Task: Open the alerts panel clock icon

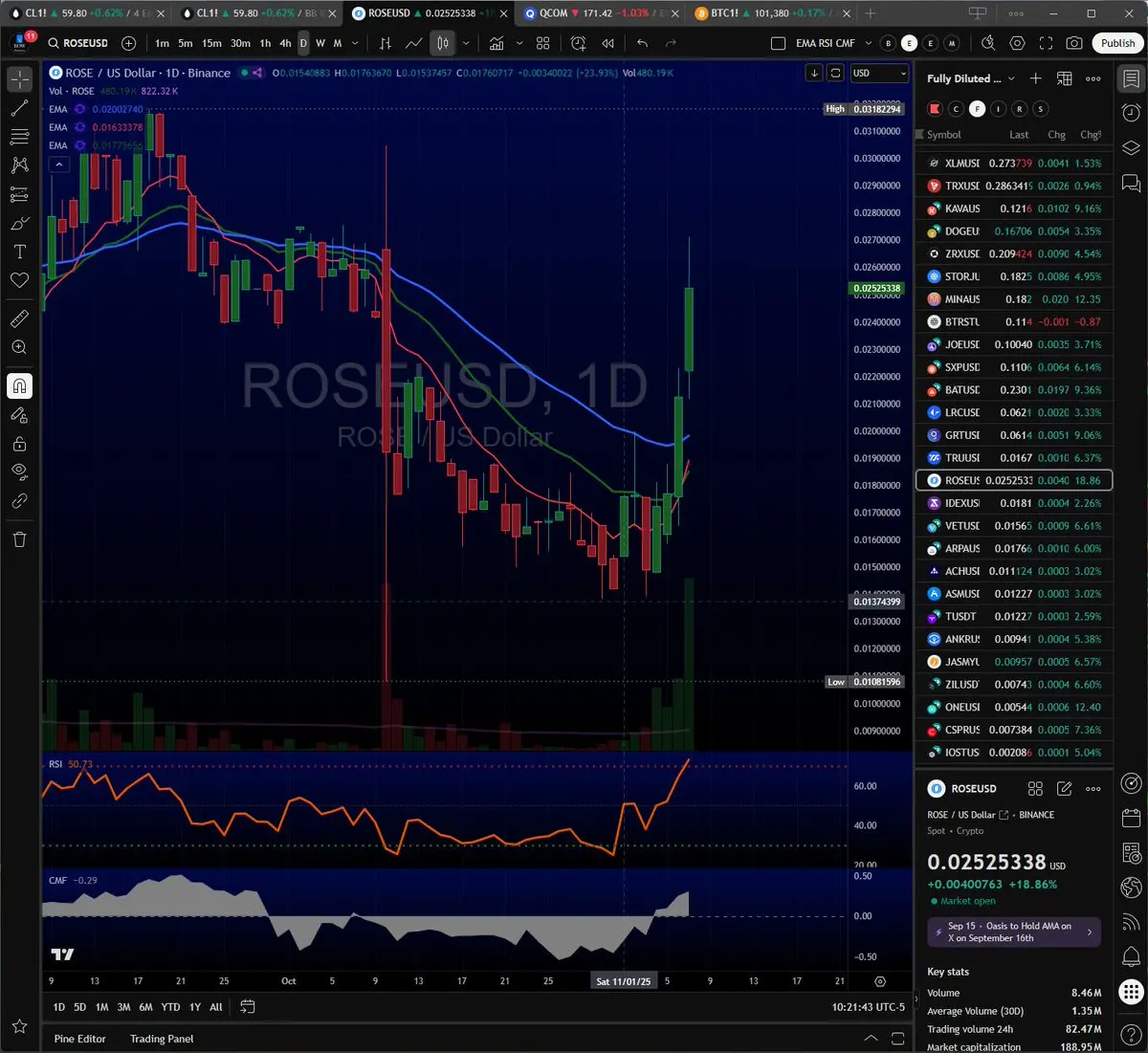Action: coord(1131,113)
